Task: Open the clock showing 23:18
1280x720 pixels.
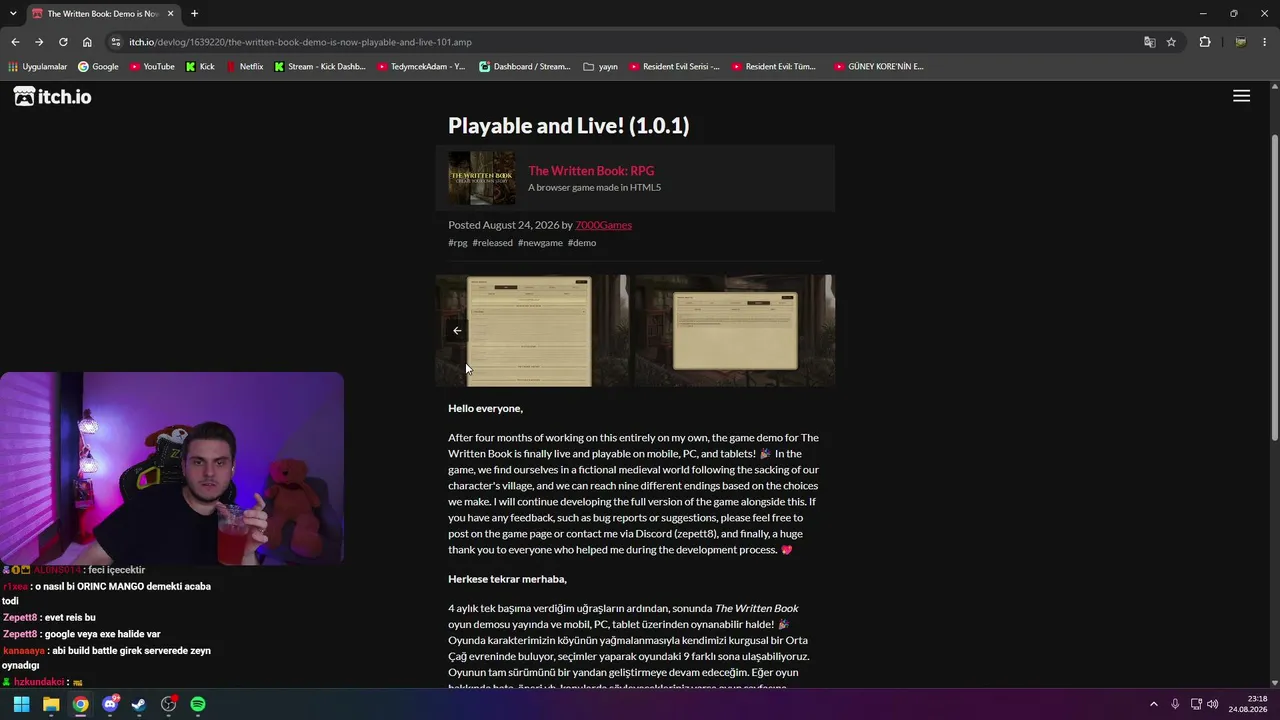Action: coord(1249,704)
